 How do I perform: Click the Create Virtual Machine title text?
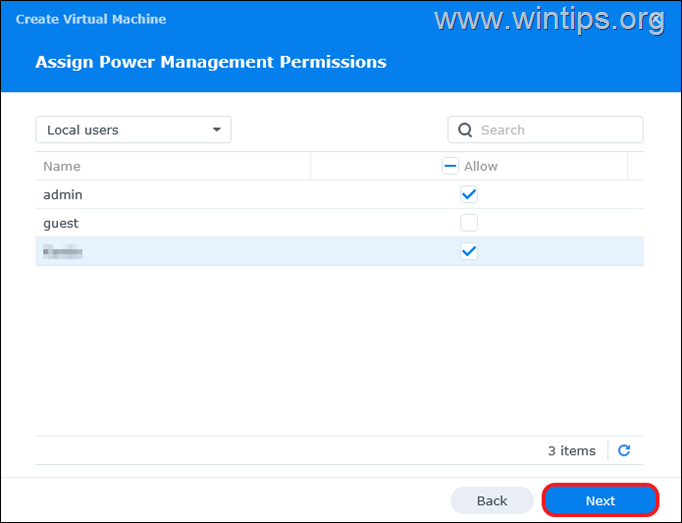[x=91, y=19]
